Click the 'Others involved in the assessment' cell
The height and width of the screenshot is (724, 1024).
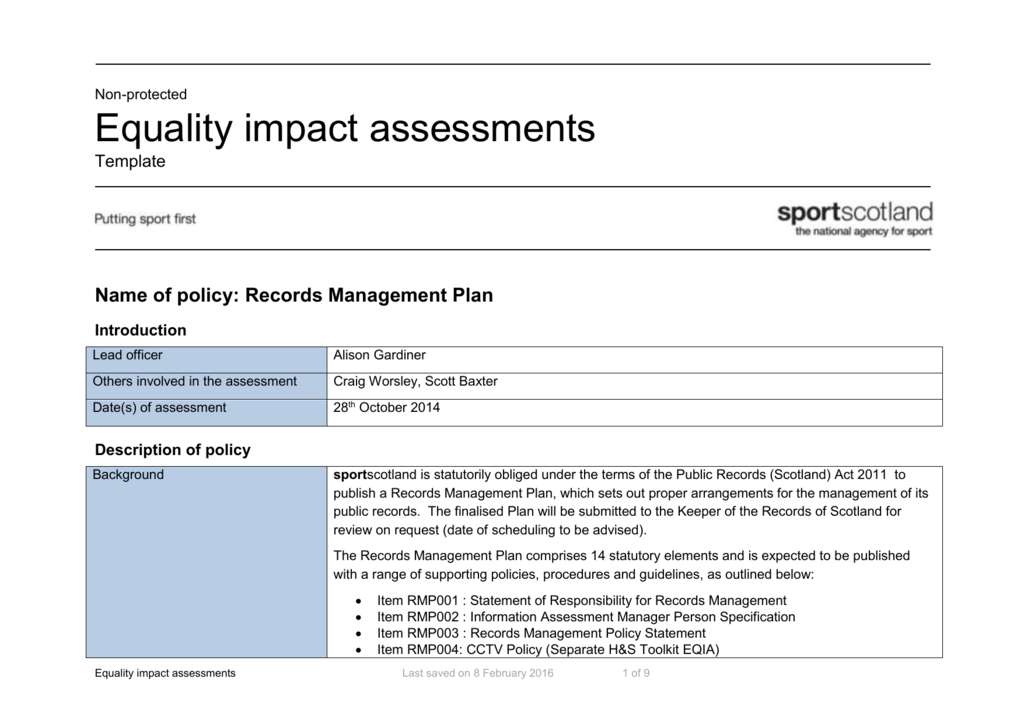coord(194,381)
